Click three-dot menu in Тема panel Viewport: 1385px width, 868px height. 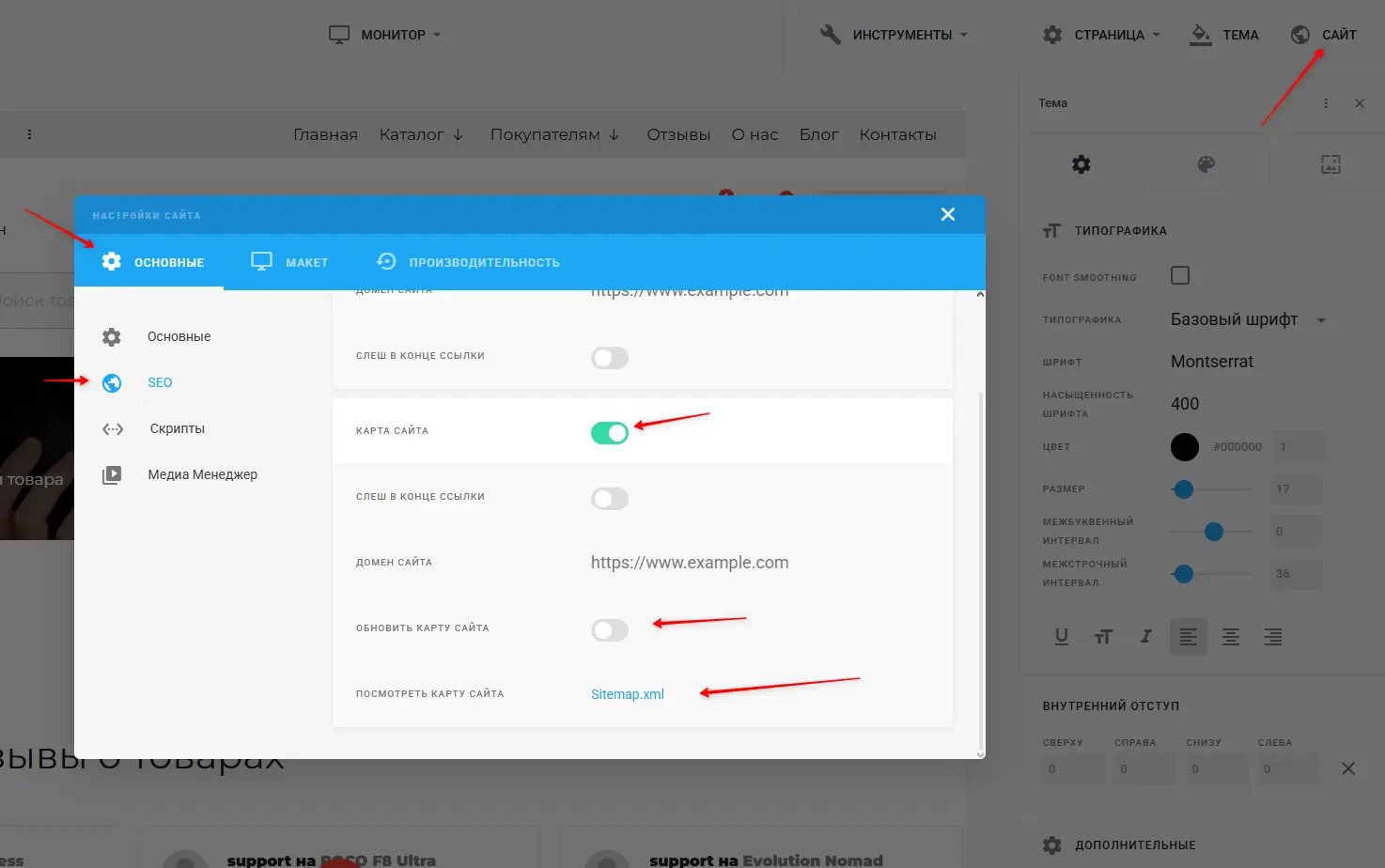(1326, 103)
